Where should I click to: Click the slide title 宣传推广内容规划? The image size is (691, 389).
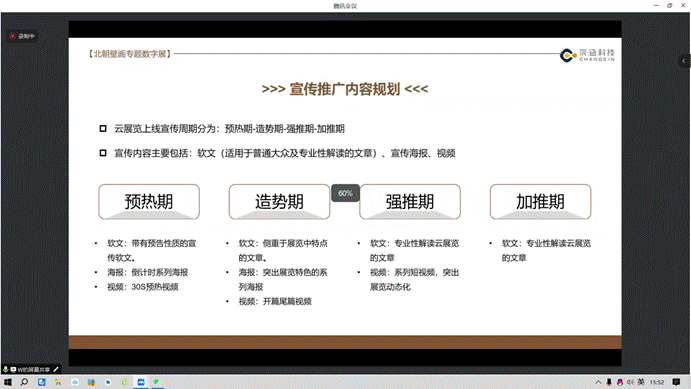345,89
